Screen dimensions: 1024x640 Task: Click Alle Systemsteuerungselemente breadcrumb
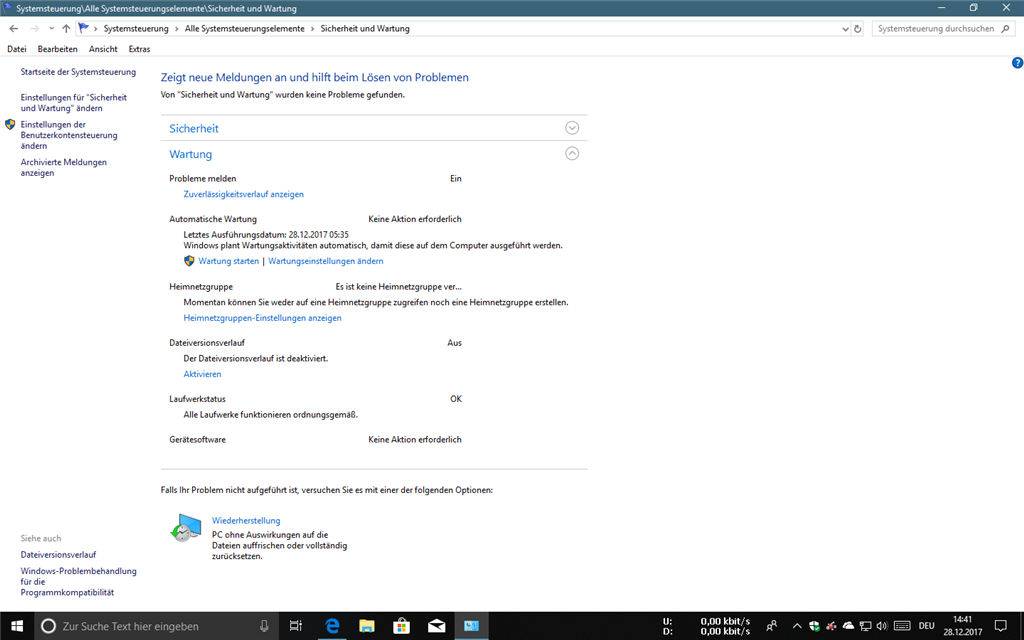tap(244, 29)
